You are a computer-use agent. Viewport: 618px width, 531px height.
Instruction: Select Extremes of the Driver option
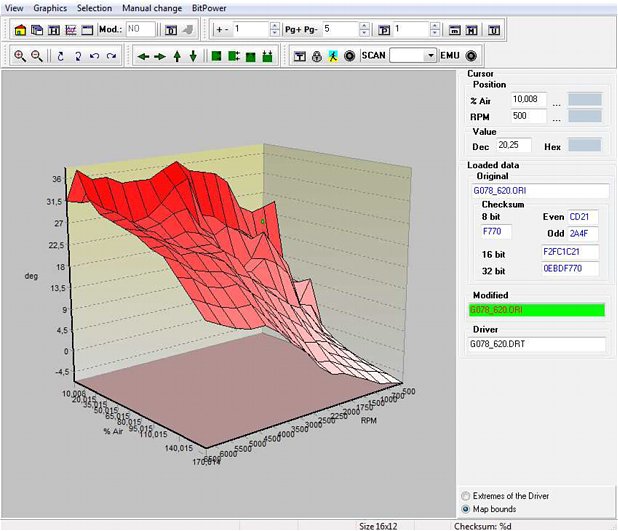point(464,496)
